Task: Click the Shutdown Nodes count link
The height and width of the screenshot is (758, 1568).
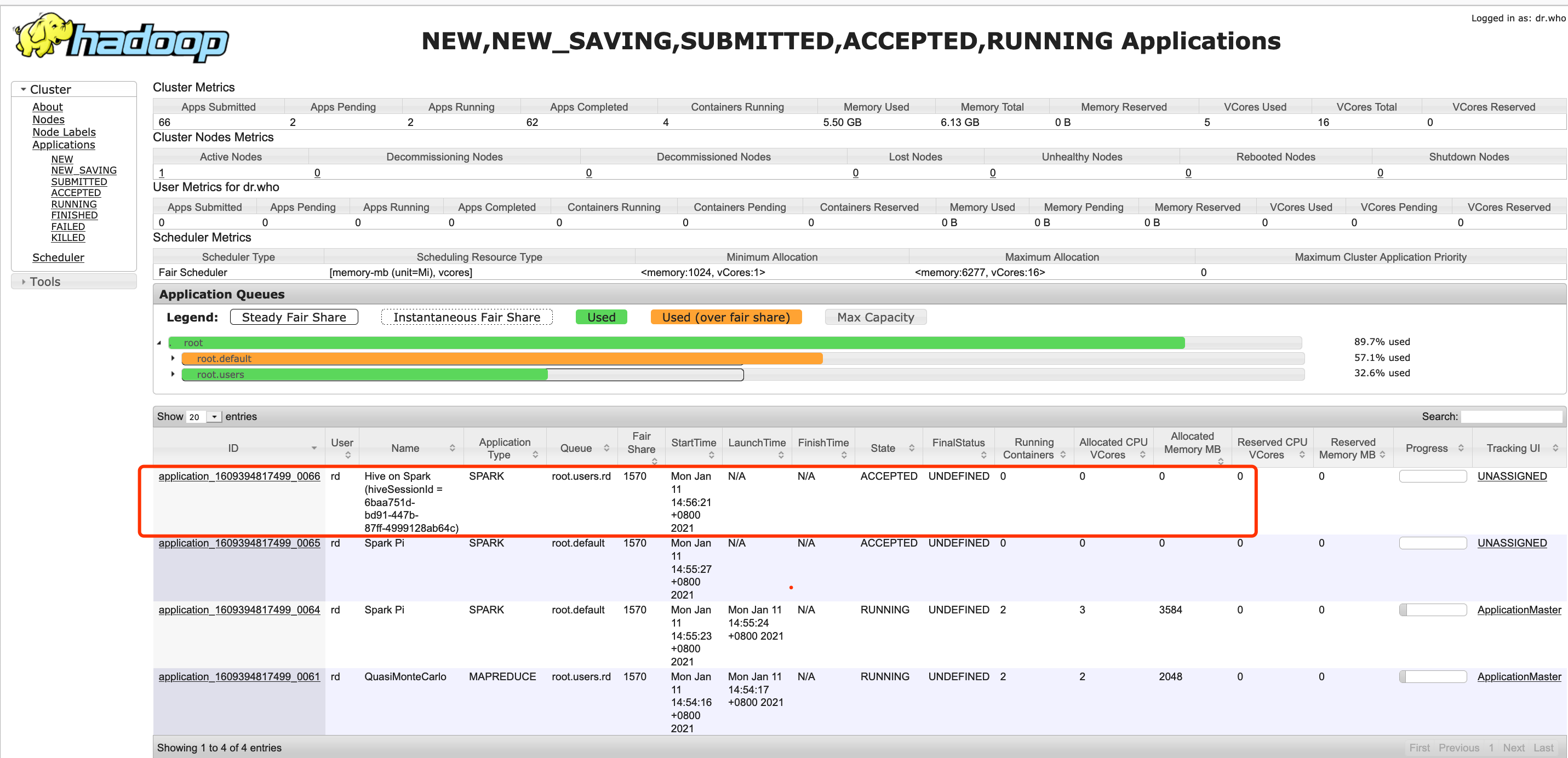Action: [x=1380, y=173]
